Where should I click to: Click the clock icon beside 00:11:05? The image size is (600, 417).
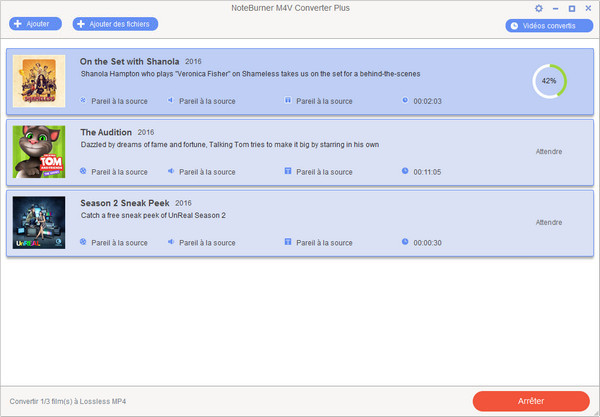tap(405, 171)
